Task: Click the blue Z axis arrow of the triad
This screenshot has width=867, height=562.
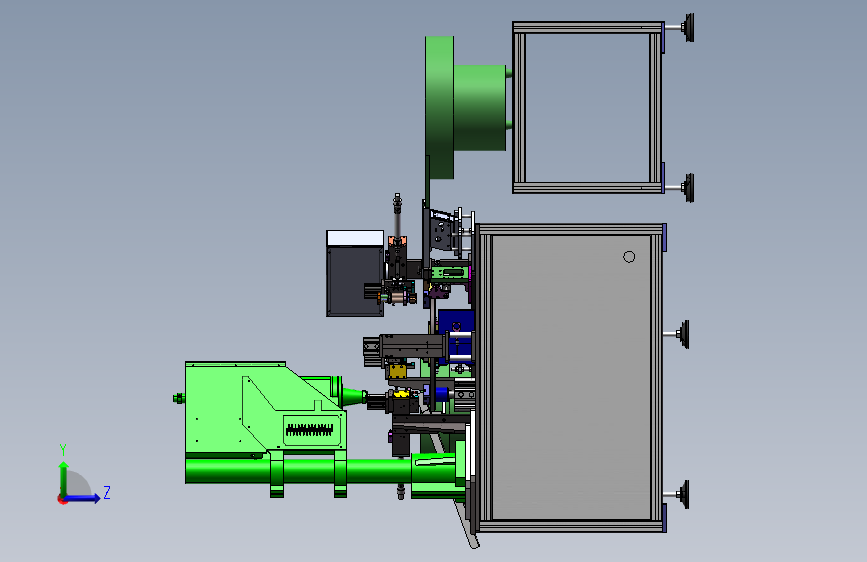Action: (x=83, y=498)
